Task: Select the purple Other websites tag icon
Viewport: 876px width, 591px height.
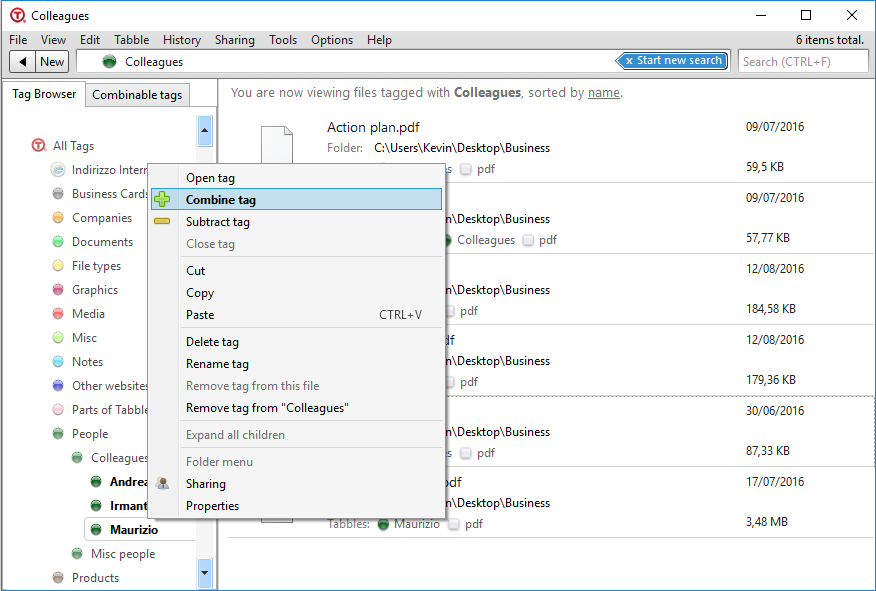Action: [58, 386]
